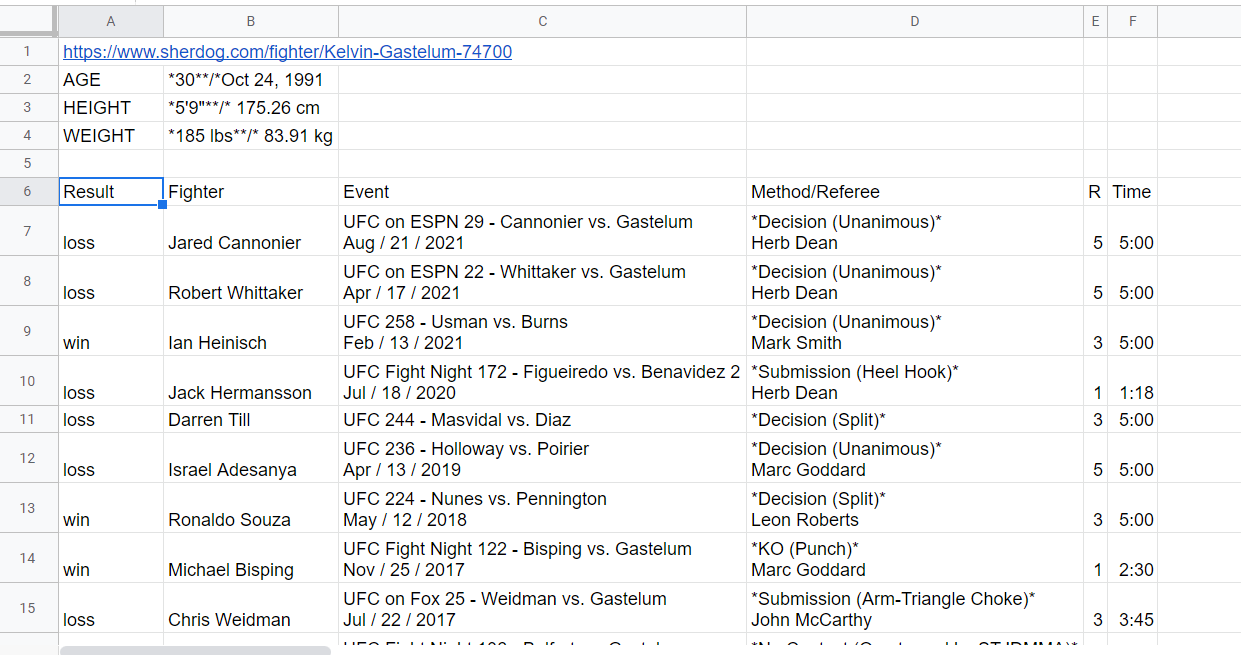Select column A header
This screenshot has width=1241, height=655.
point(111,21)
